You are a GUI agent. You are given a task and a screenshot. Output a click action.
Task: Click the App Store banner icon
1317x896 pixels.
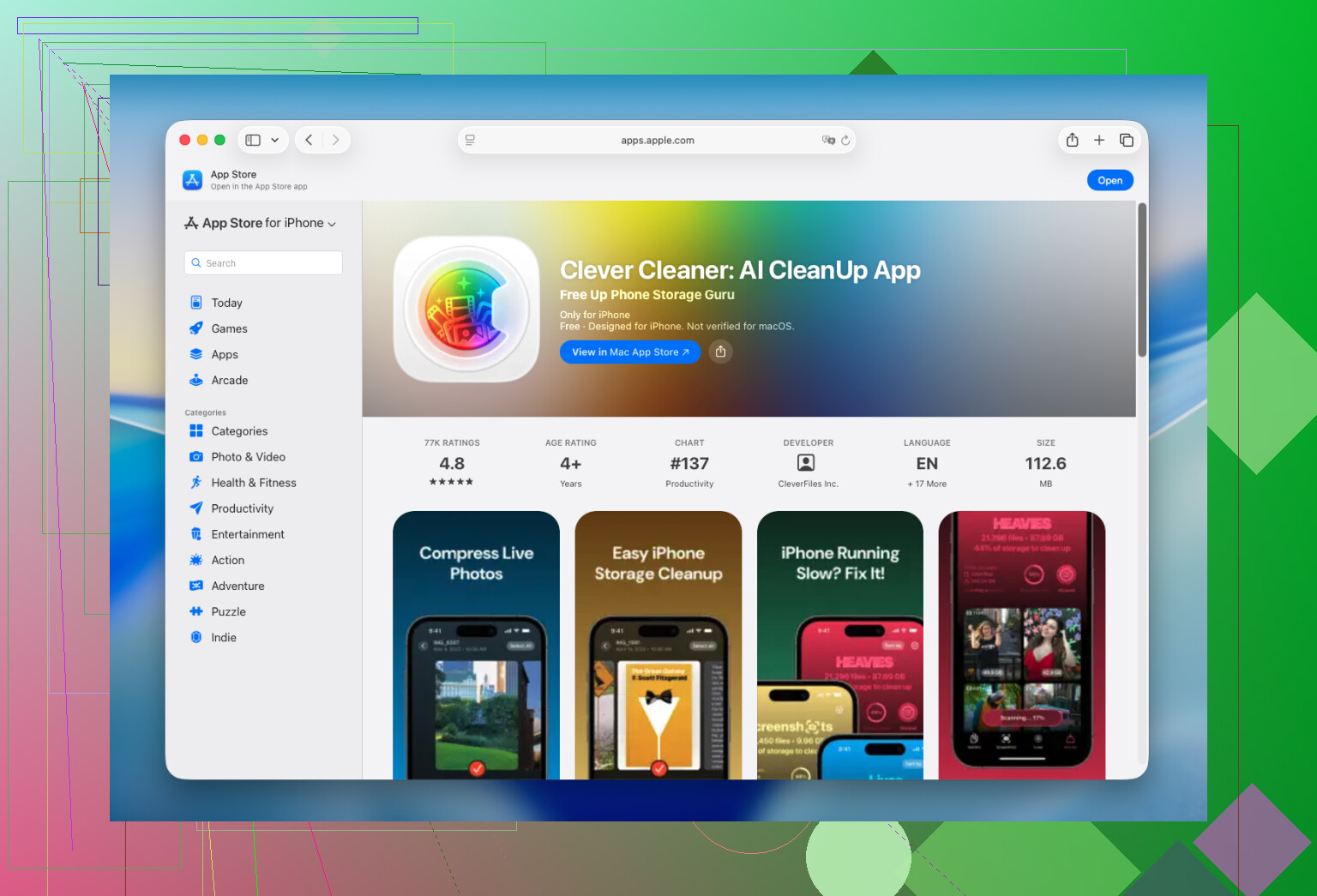click(192, 180)
